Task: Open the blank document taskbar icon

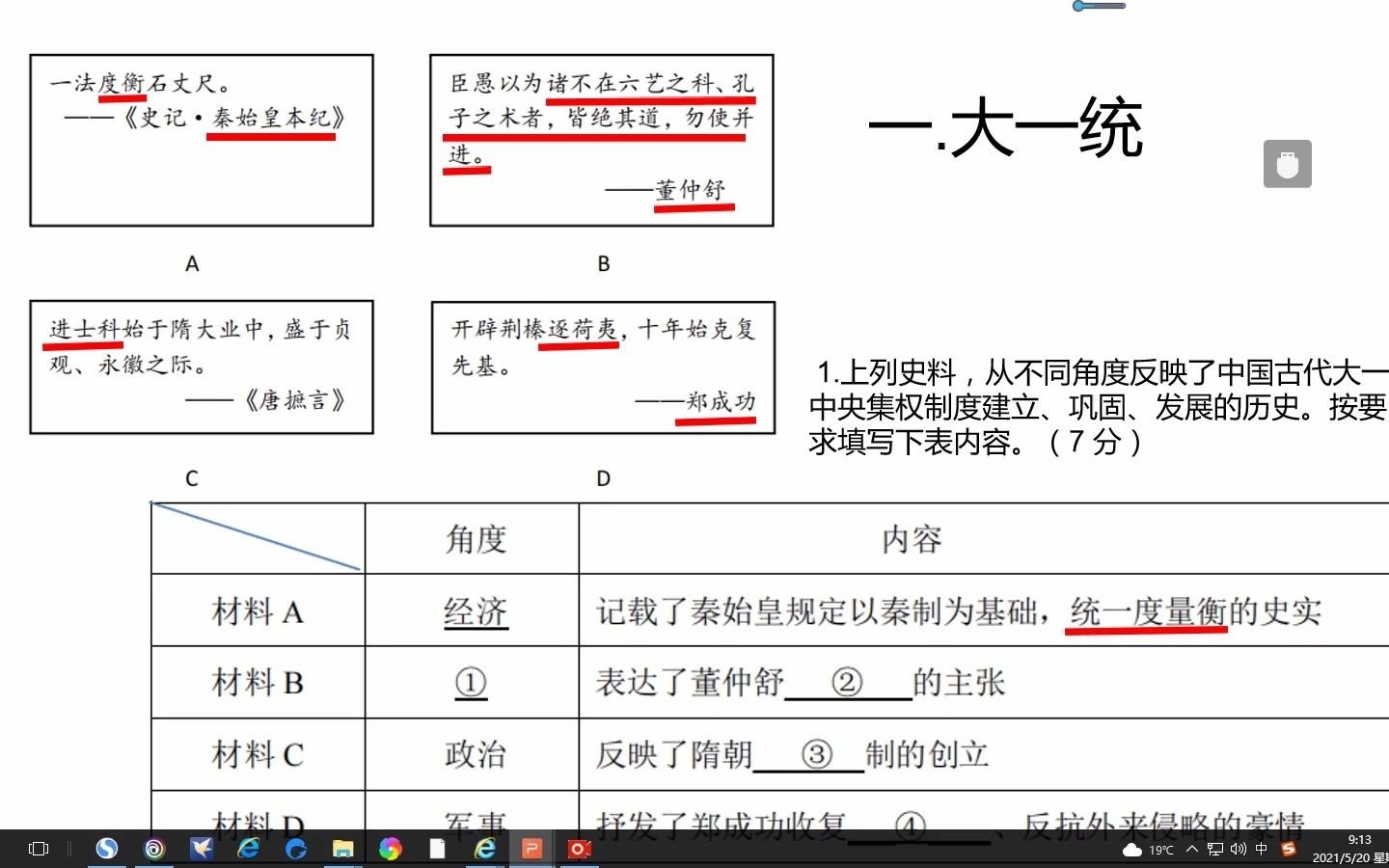Action: 437,849
